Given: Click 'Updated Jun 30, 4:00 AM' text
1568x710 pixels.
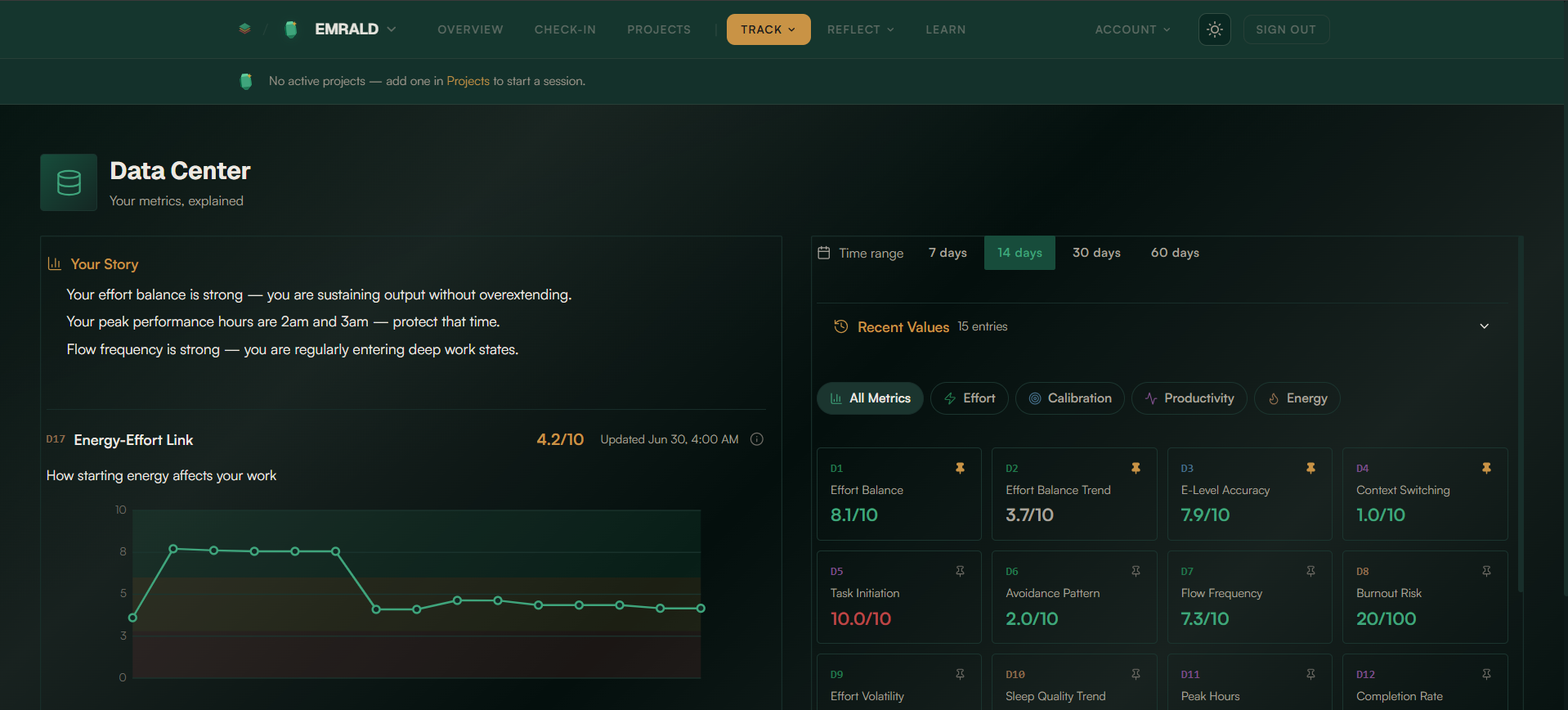Looking at the screenshot, I should (x=670, y=439).
